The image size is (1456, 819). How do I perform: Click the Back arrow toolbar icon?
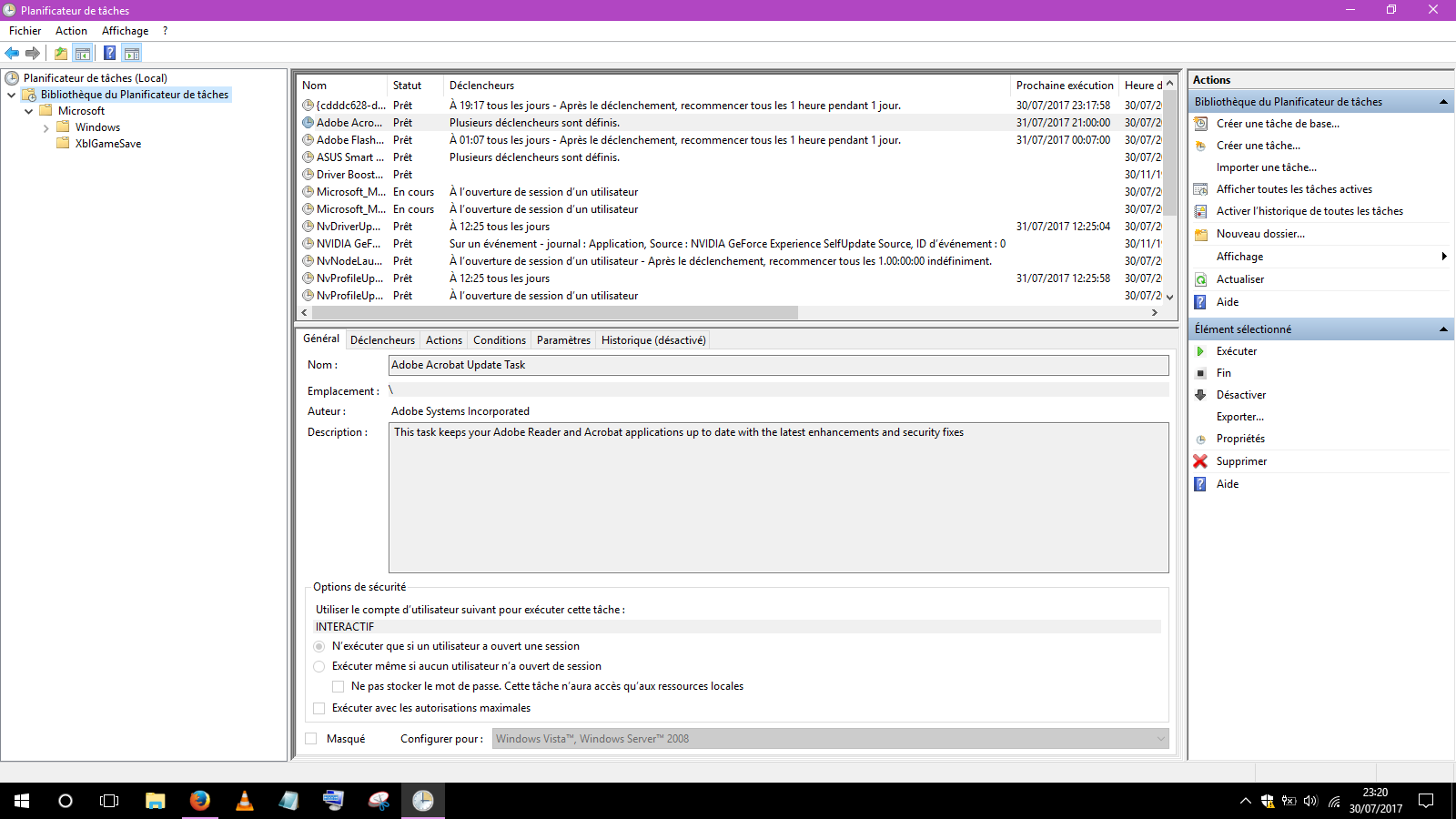pyautogui.click(x=12, y=53)
